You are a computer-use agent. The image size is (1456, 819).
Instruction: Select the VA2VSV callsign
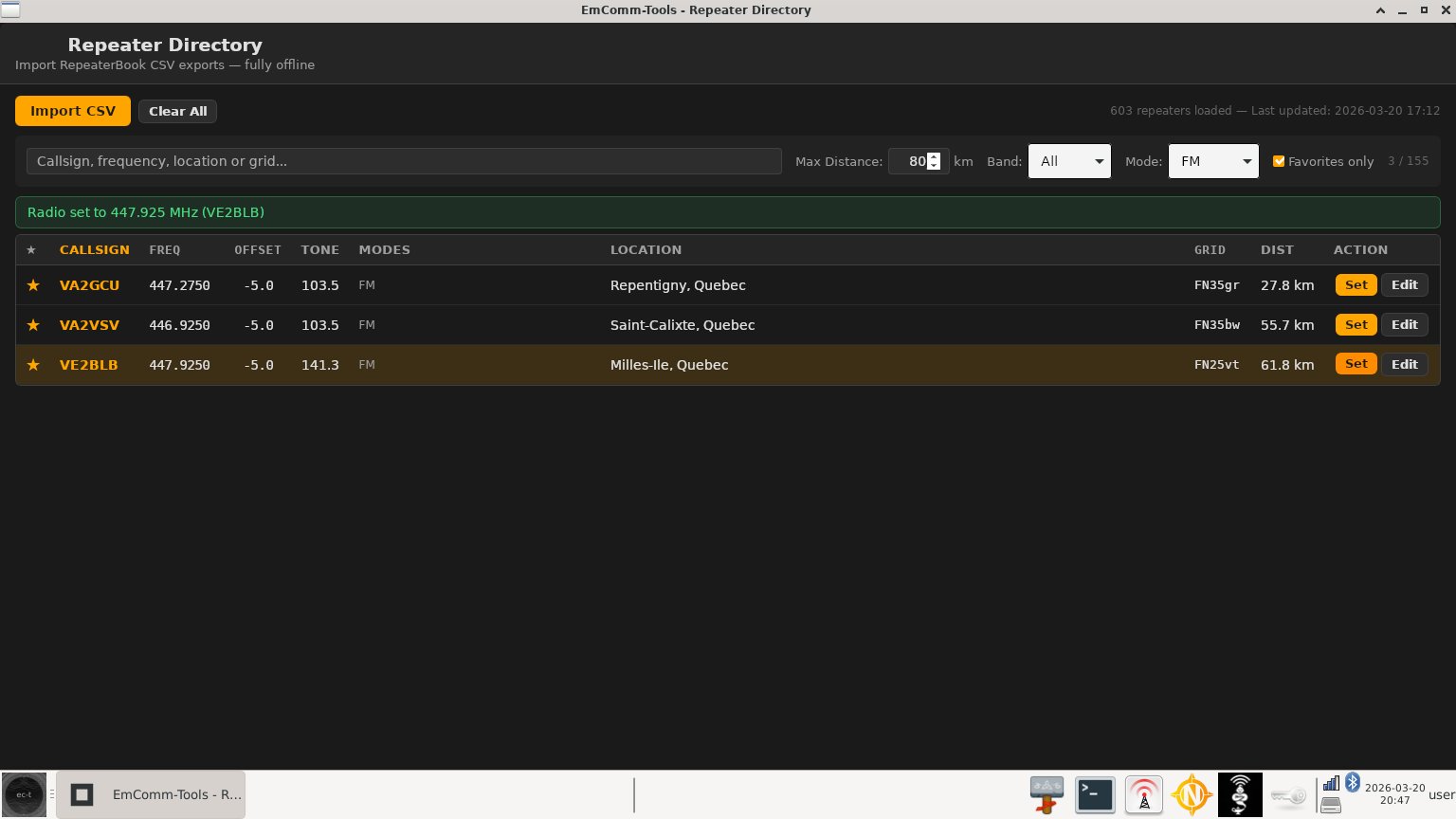pyautogui.click(x=89, y=325)
